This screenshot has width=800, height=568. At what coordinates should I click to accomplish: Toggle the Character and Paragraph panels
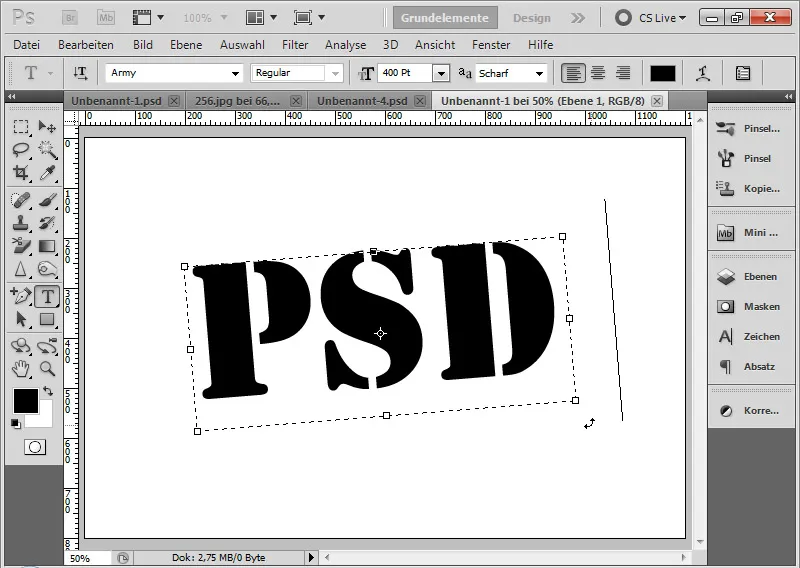pyautogui.click(x=743, y=73)
